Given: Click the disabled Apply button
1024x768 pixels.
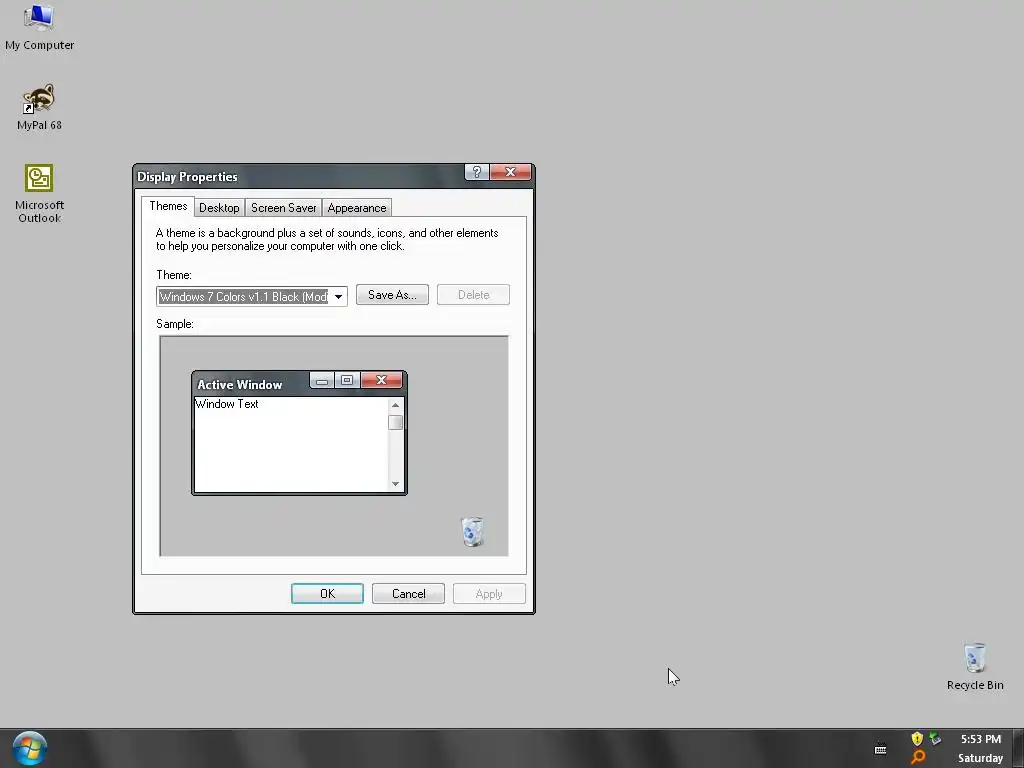Looking at the screenshot, I should (489, 594).
